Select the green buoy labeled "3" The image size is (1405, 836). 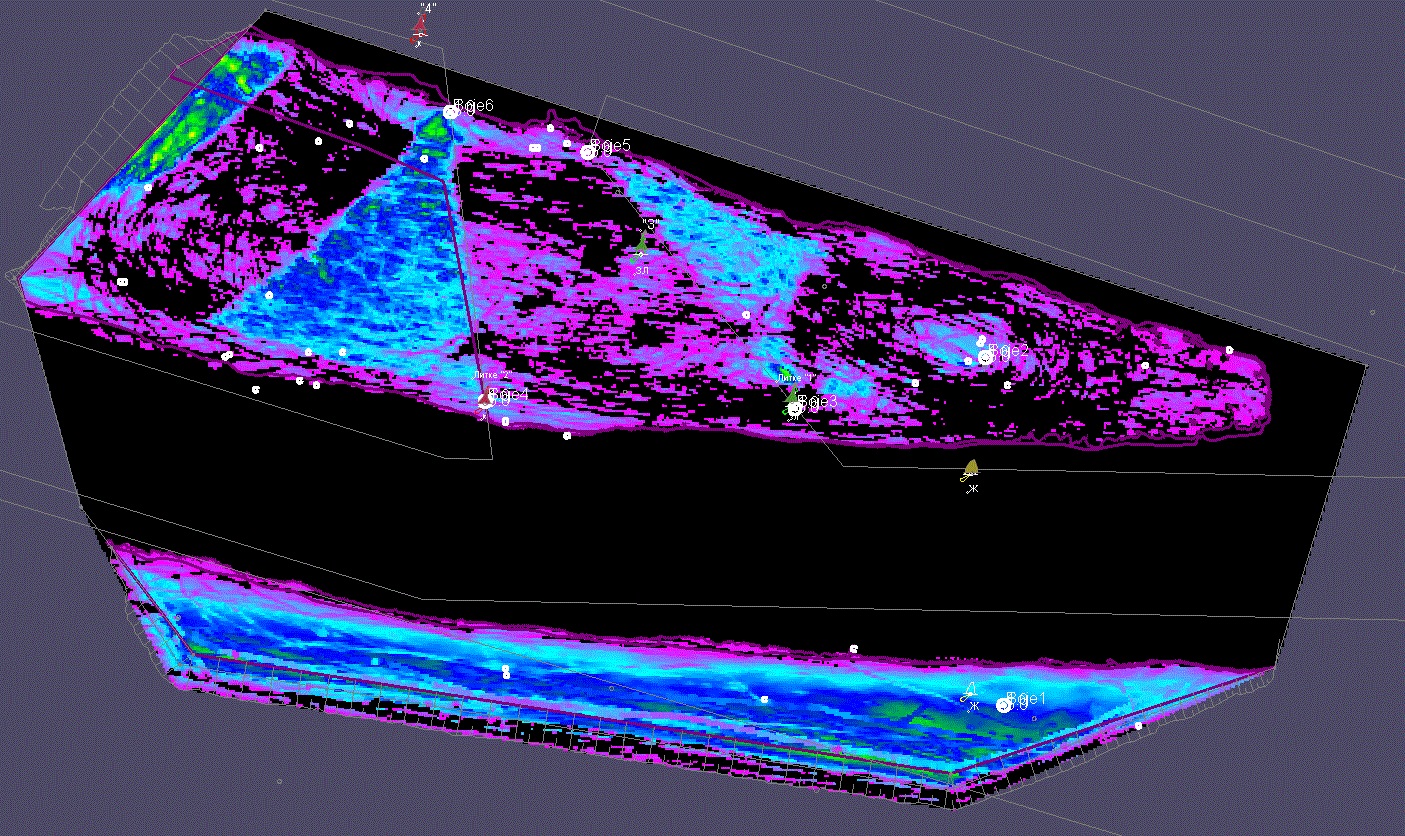tap(643, 243)
